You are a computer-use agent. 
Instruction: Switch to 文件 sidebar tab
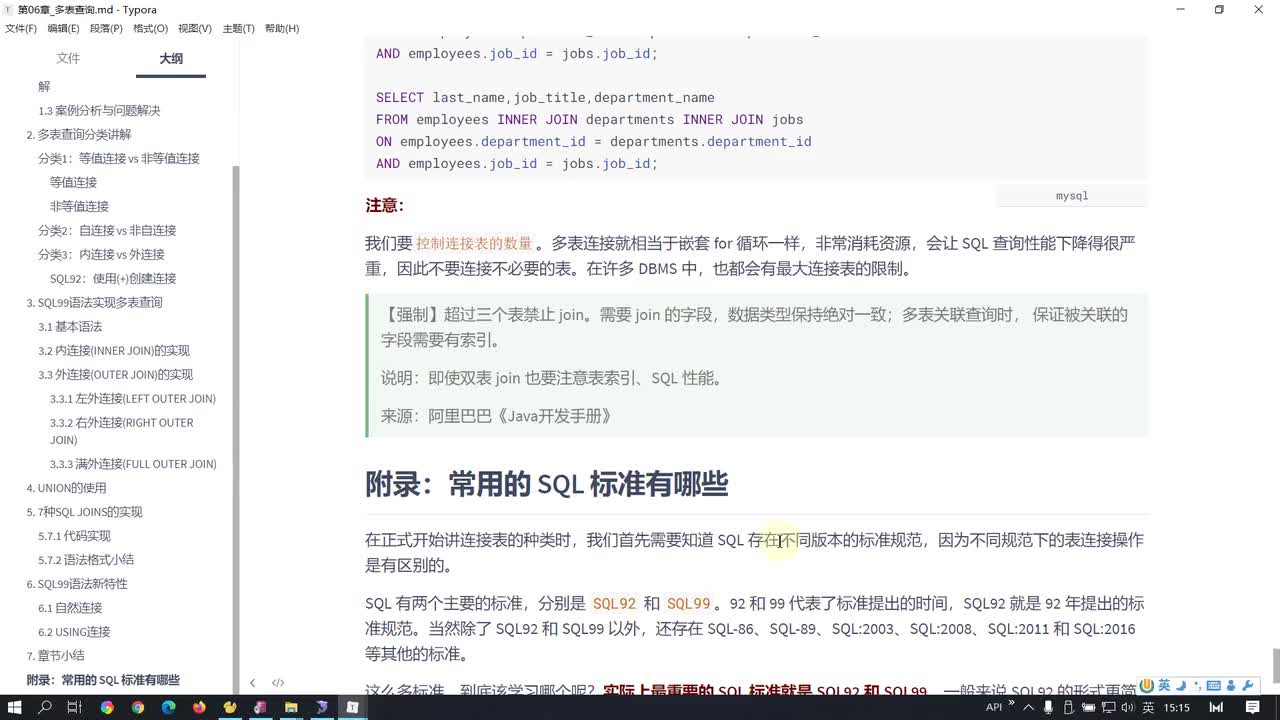coord(68,58)
